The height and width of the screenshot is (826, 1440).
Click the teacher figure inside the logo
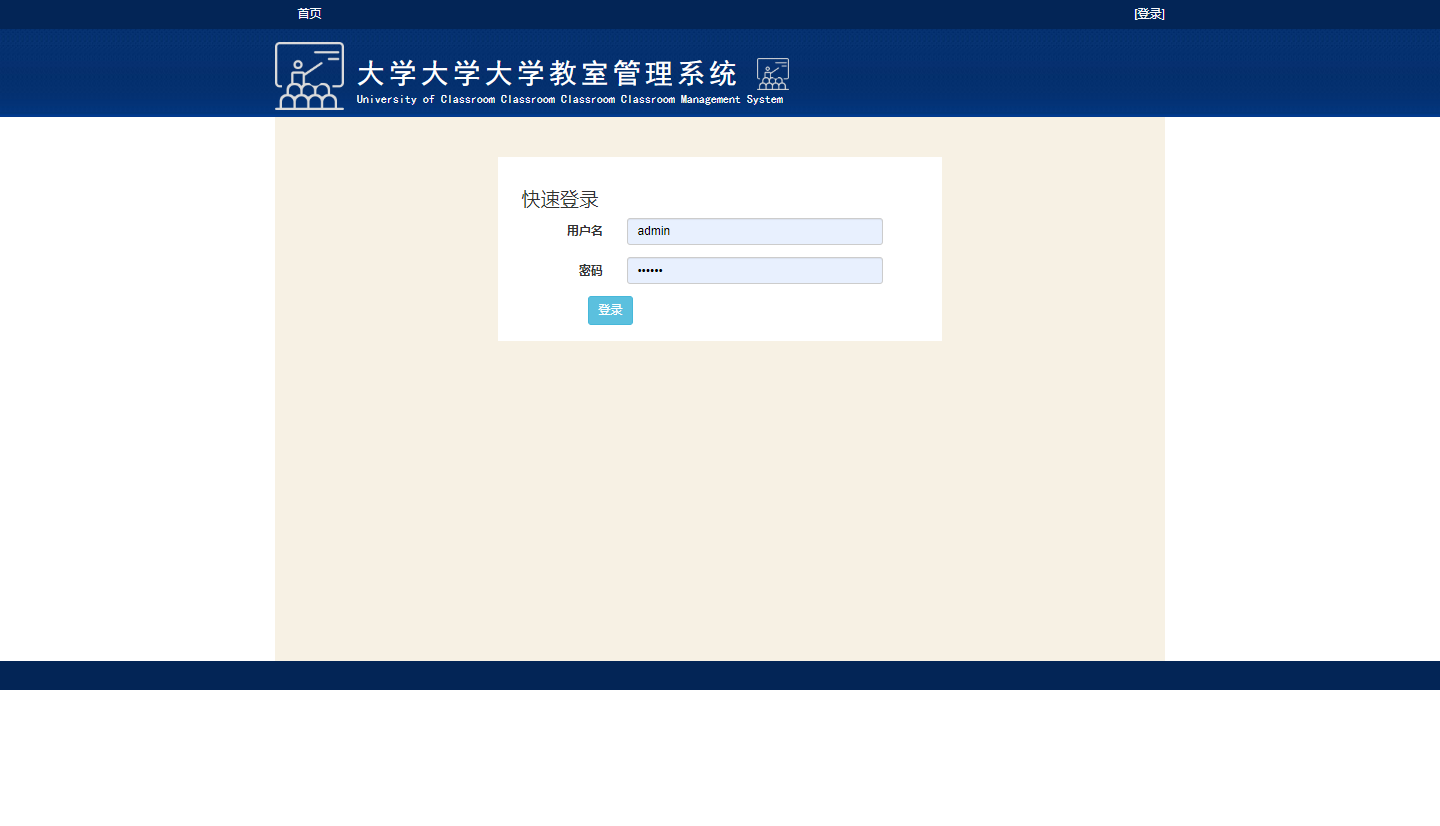click(x=300, y=68)
